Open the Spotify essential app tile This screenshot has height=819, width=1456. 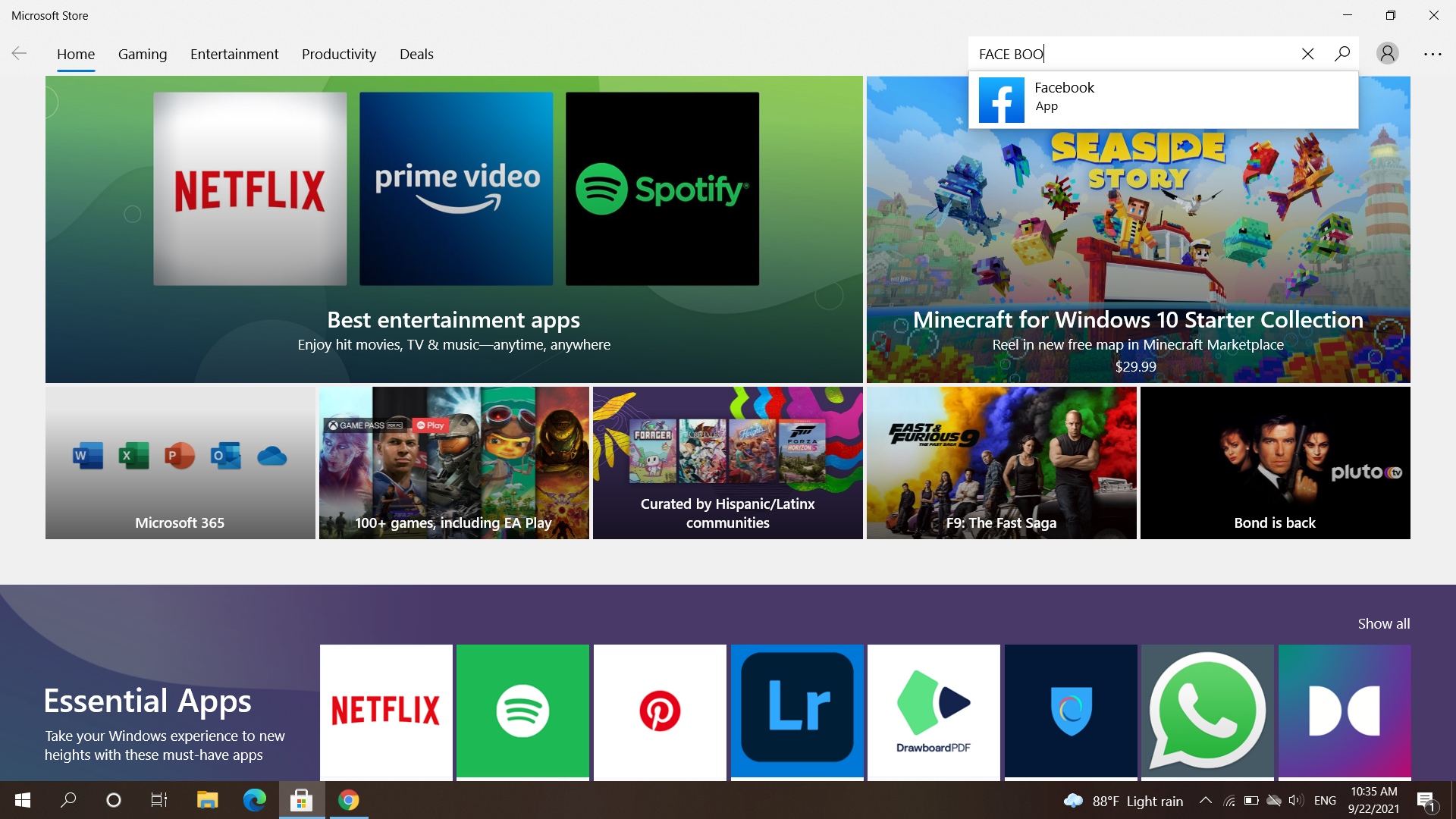pos(522,711)
